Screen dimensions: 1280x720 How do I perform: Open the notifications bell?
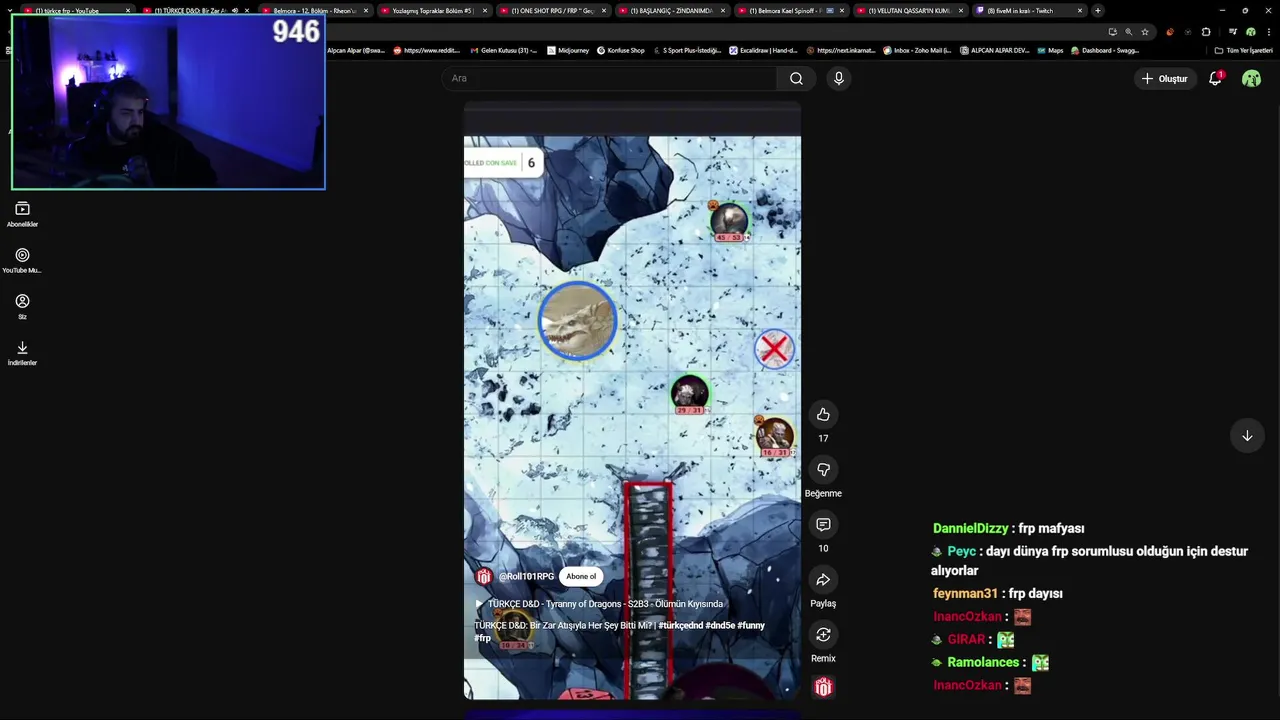pos(1215,79)
